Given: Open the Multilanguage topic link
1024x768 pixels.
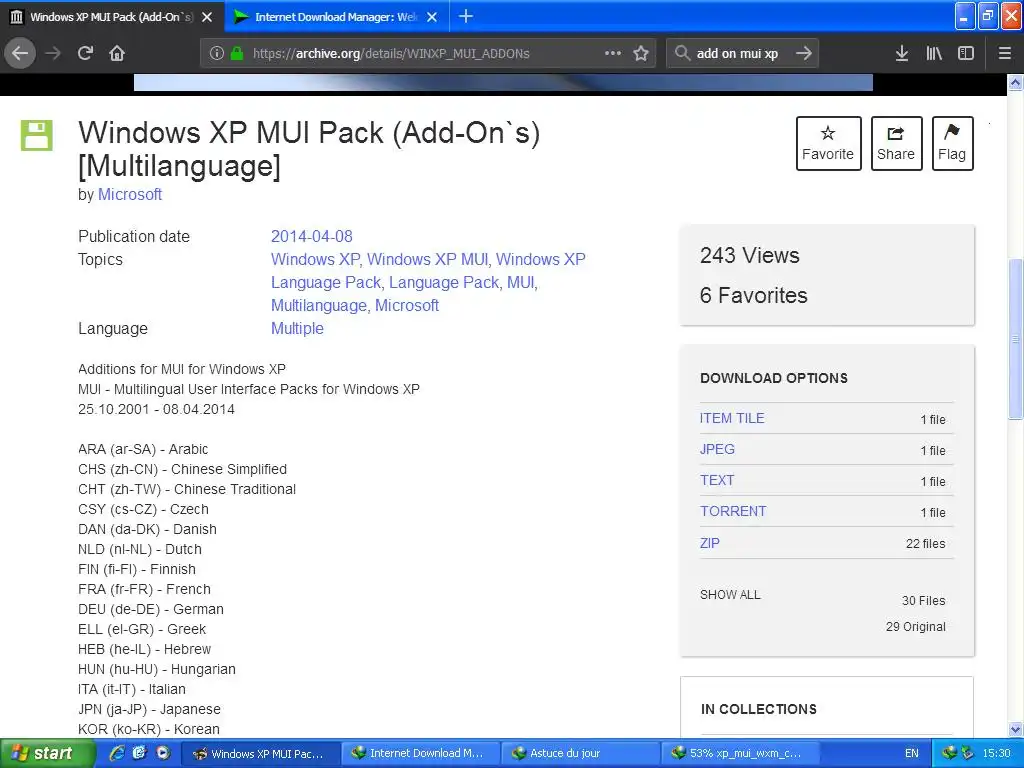Looking at the screenshot, I should pos(319,306).
